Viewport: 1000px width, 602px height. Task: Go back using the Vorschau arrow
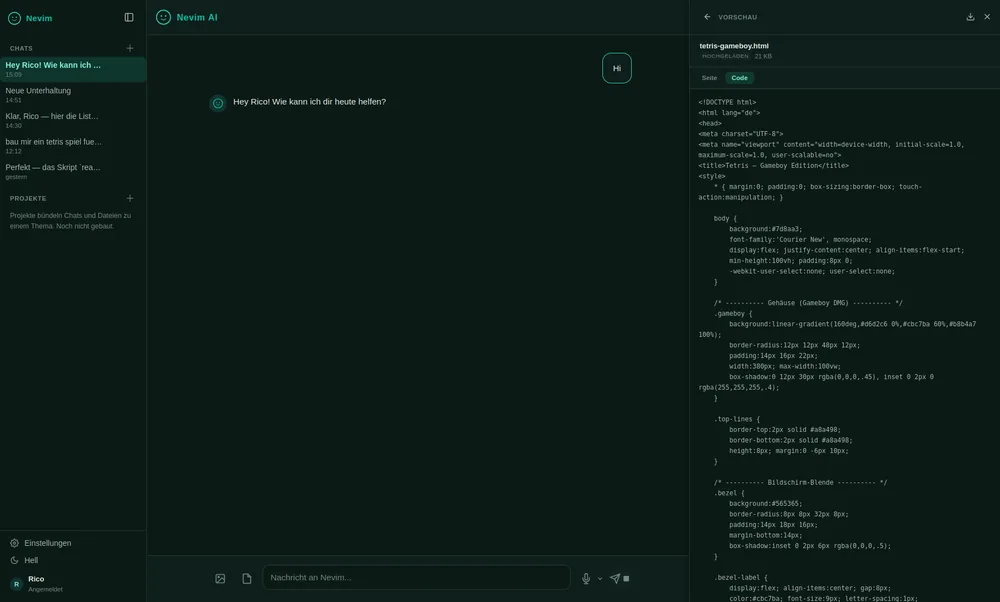coord(707,17)
